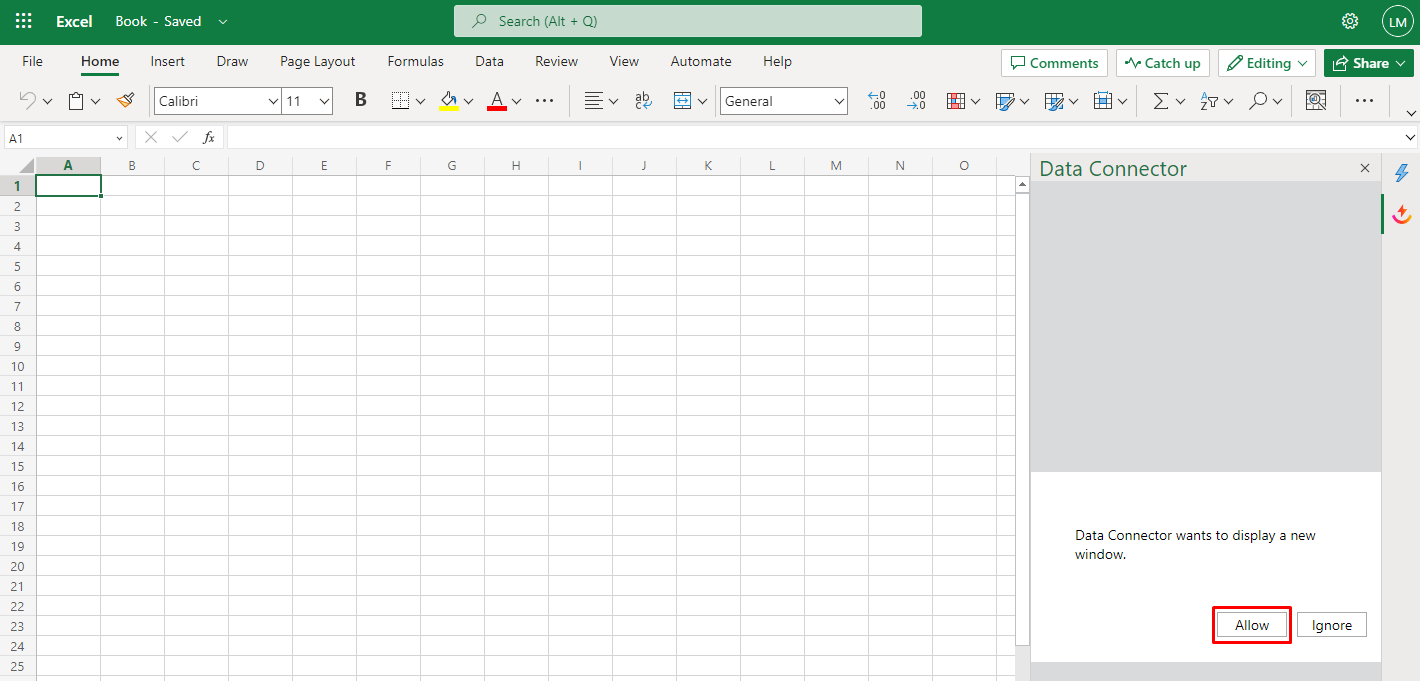Open the settings gear icon

point(1350,21)
